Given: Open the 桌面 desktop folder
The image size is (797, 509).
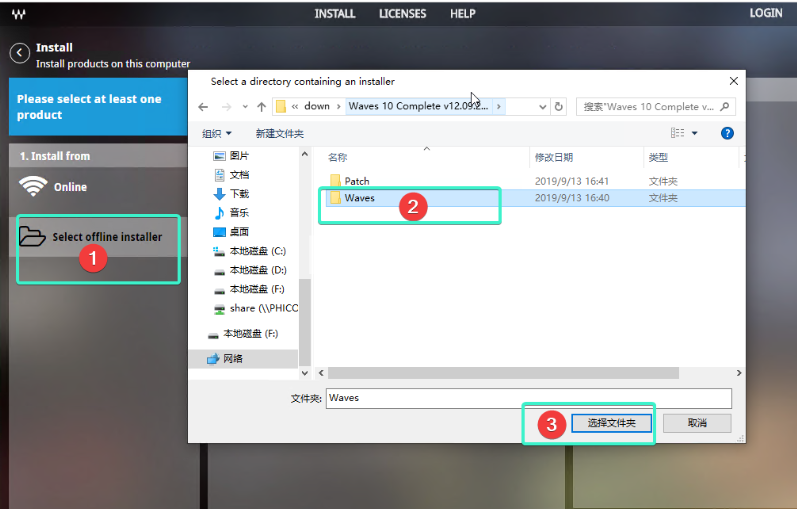Looking at the screenshot, I should coord(231,232).
